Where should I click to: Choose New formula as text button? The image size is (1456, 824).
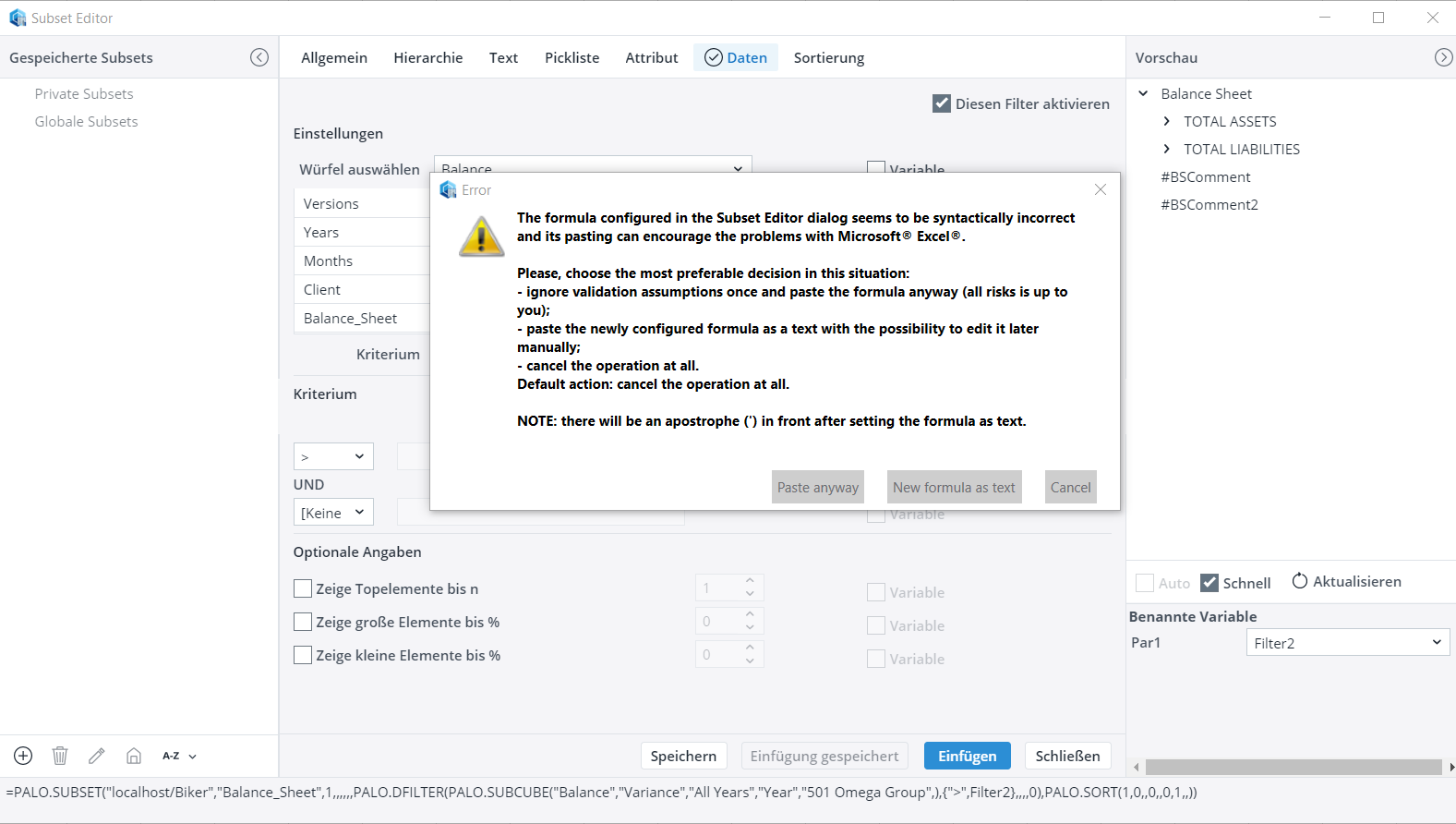pyautogui.click(x=954, y=487)
